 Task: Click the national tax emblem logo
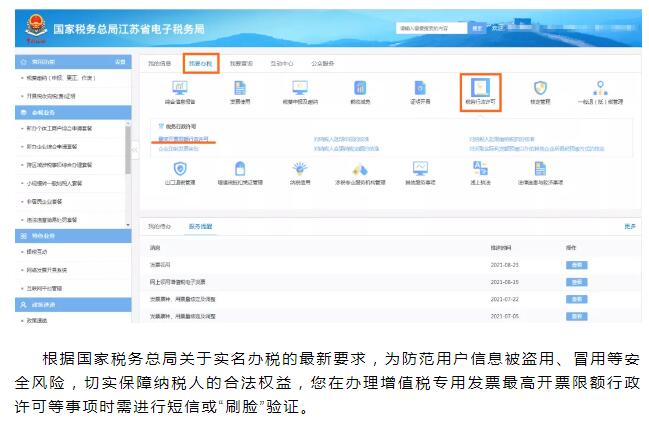[x=36, y=27]
